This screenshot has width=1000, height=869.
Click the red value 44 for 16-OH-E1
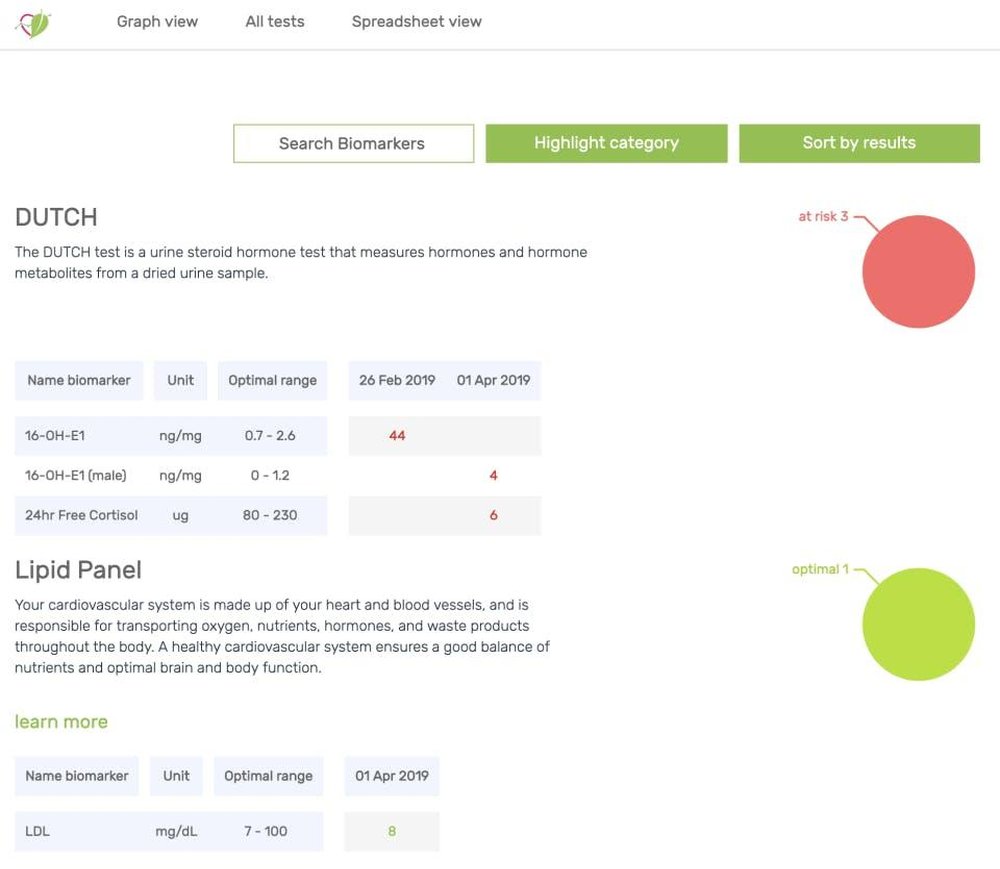point(396,435)
